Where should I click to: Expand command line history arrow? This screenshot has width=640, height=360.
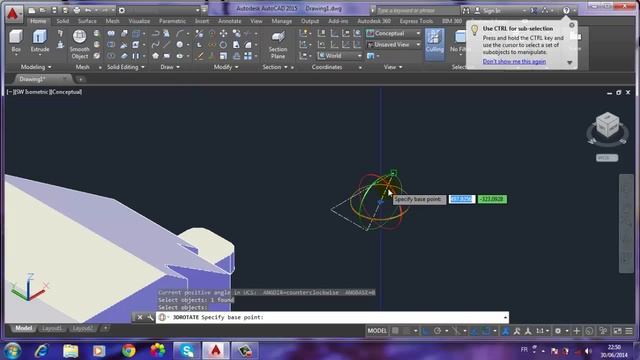click(505, 317)
